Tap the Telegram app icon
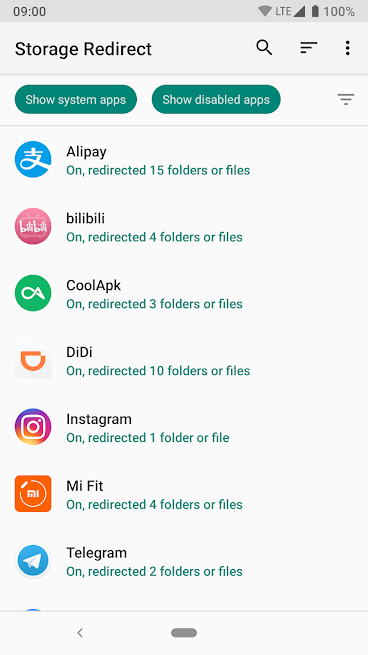 pos(33,560)
